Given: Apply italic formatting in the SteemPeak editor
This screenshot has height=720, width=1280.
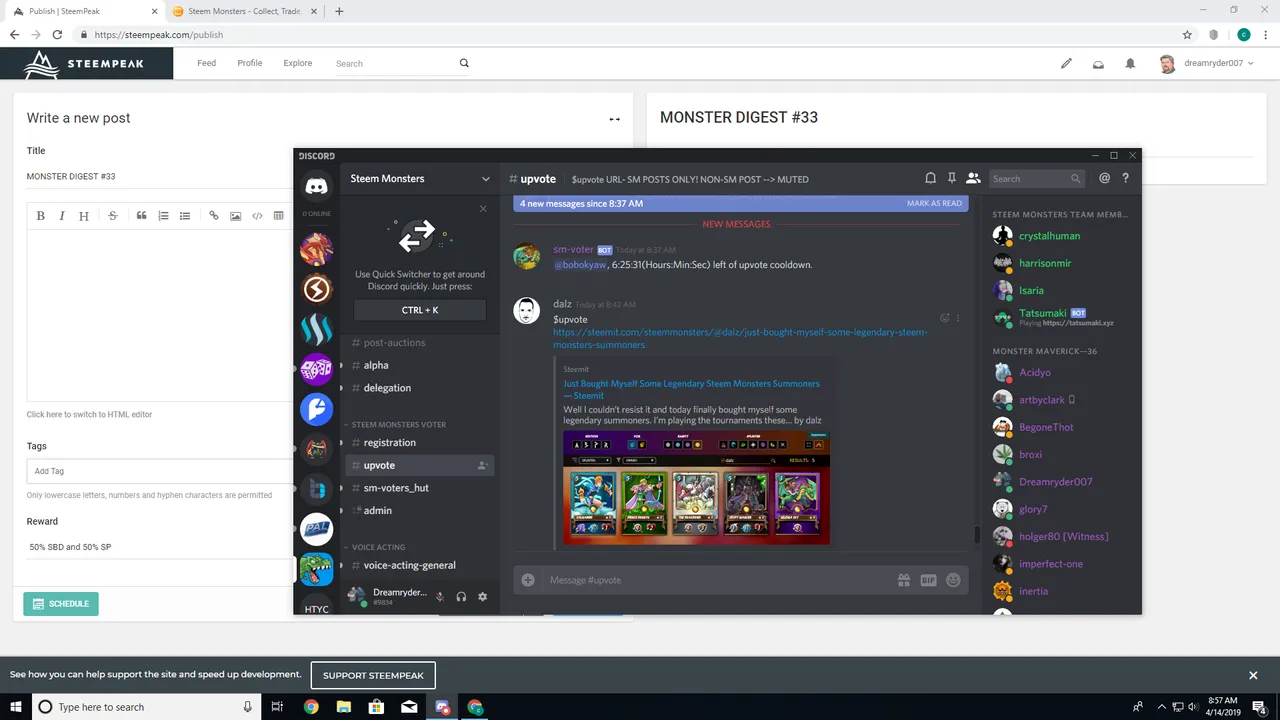Looking at the screenshot, I should pyautogui.click(x=62, y=216).
